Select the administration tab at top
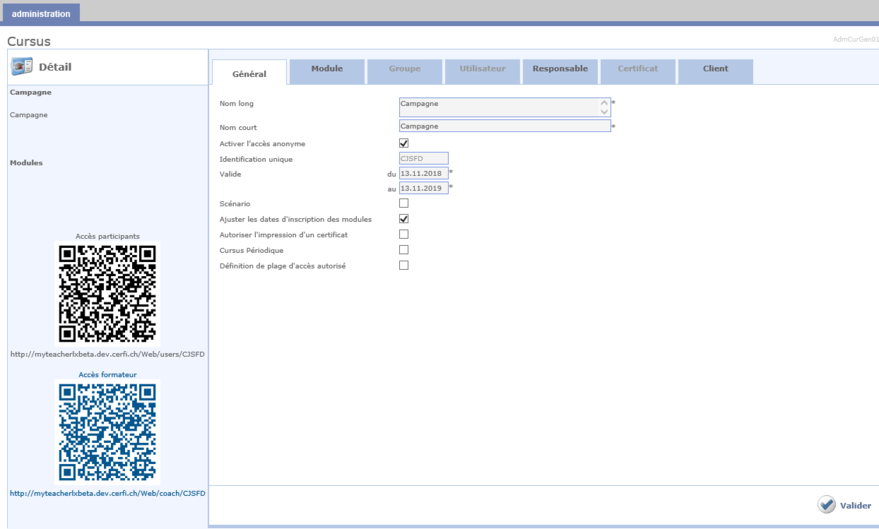Viewport: 879px width, 529px height. [41, 14]
